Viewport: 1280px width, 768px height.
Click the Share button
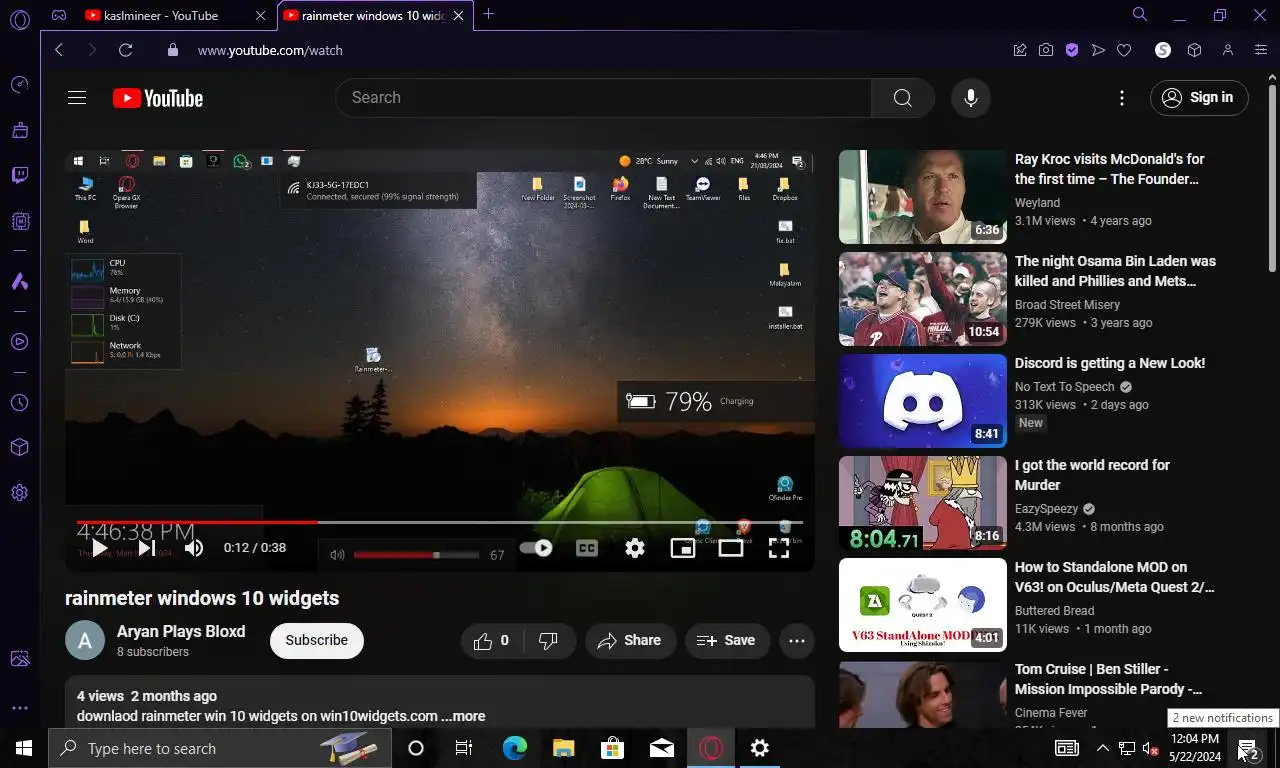[630, 641]
